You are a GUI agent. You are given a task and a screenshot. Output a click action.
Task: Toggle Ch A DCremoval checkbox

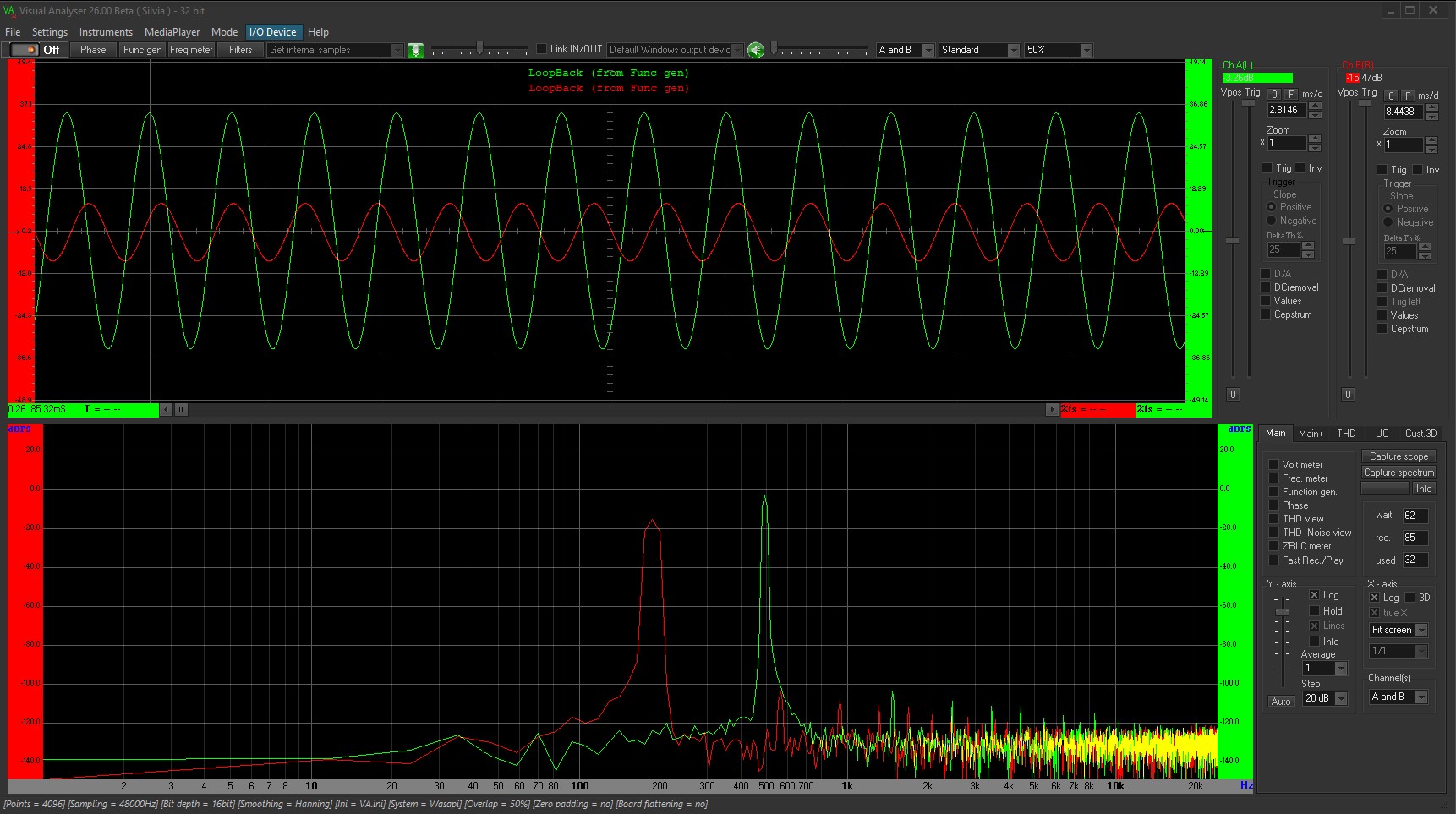[1266, 287]
